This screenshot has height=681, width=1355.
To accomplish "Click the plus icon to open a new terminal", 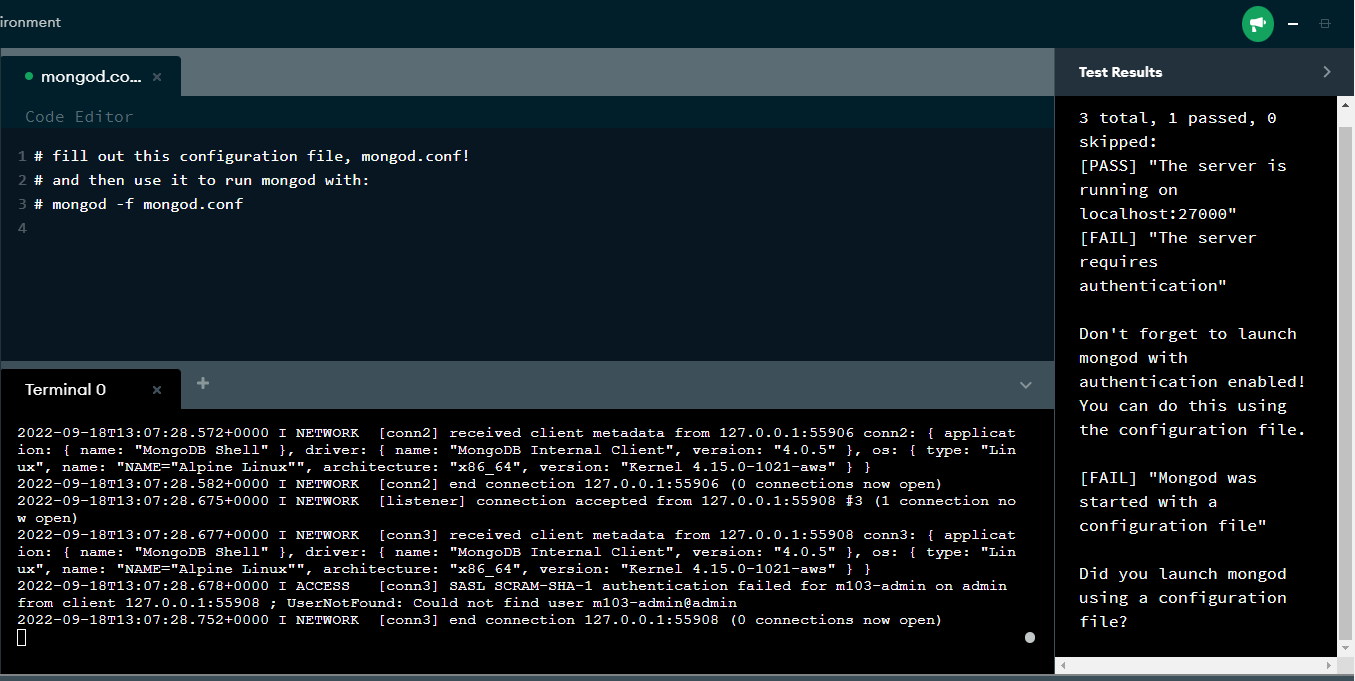I will (x=202, y=382).
